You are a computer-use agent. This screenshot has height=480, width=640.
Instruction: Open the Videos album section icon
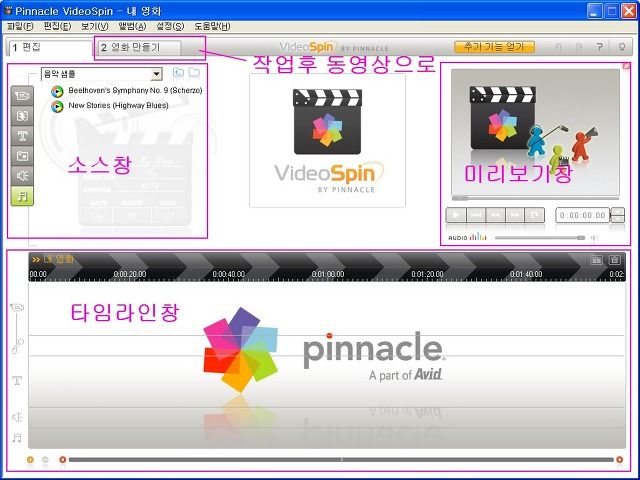22,96
